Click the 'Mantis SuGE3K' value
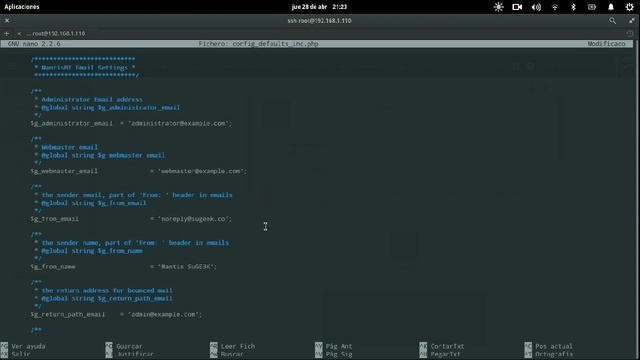The image size is (640, 360). click(187, 267)
